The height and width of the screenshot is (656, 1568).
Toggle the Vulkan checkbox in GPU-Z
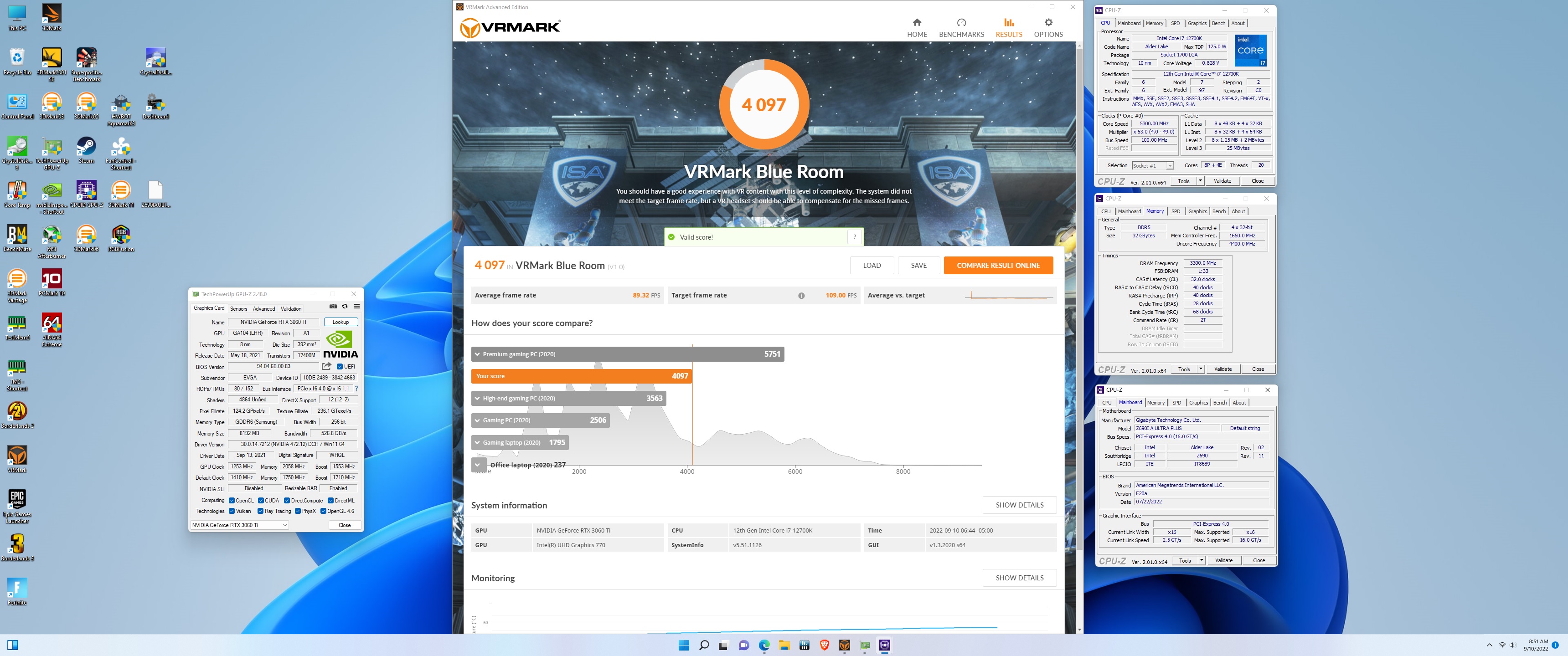click(231, 511)
